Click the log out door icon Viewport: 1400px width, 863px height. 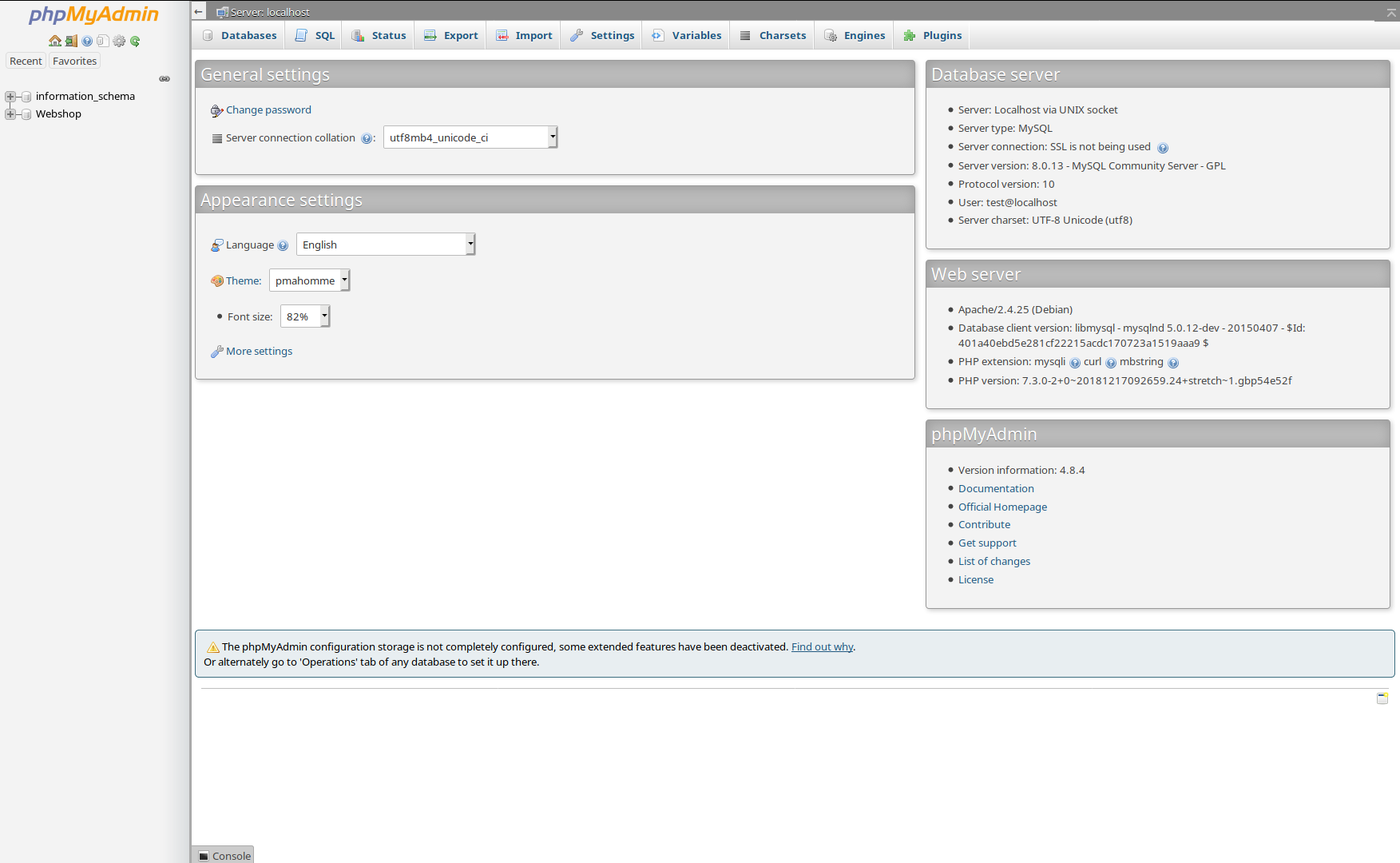71,41
